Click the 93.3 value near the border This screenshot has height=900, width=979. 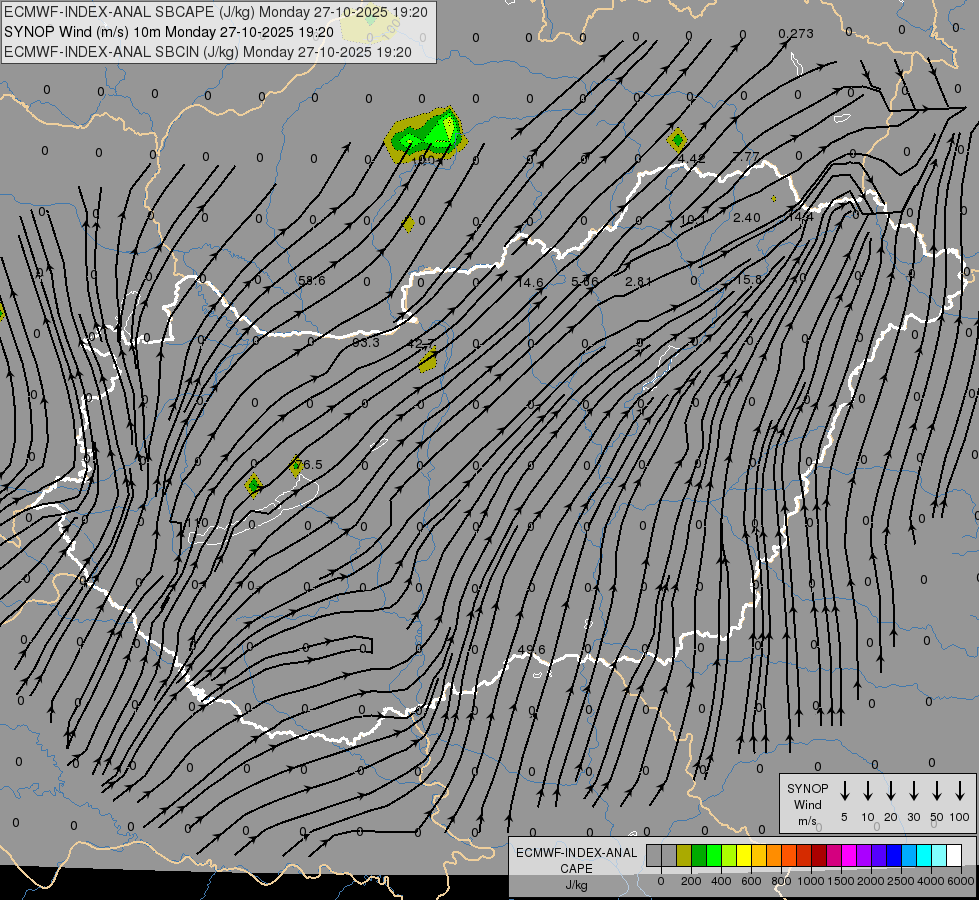(x=366, y=342)
